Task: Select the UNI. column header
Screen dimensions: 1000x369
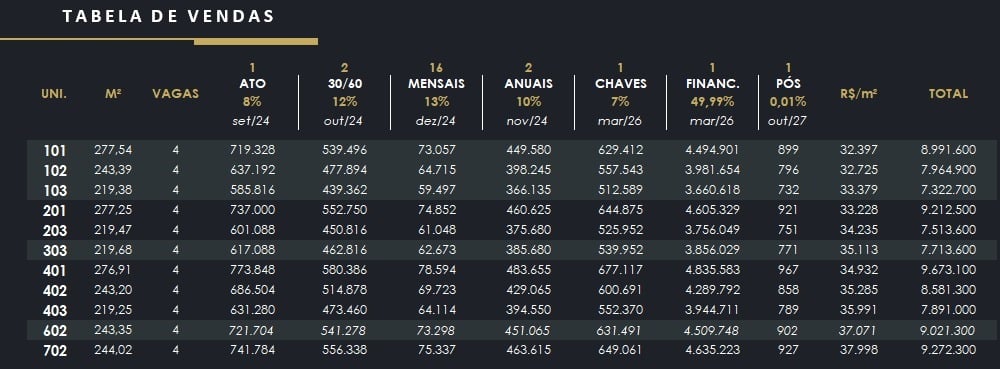Action: click(54, 94)
